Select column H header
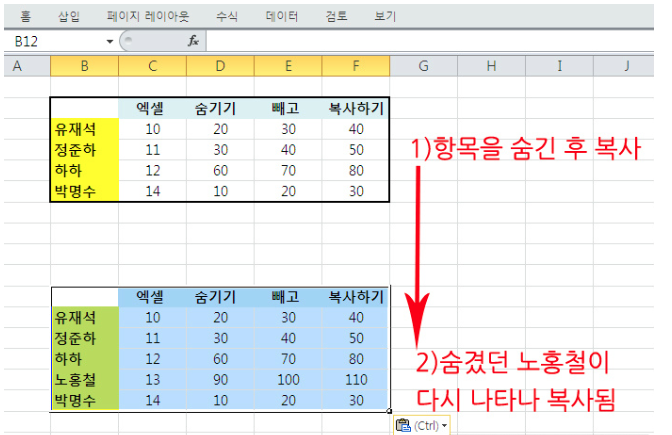Image resolution: width=672 pixels, height=435 pixels. point(491,66)
